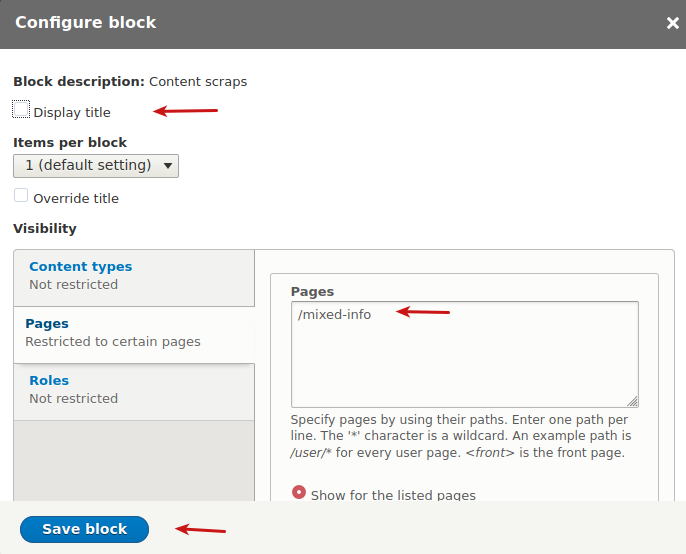Close the Configure block dialog

tap(672, 23)
